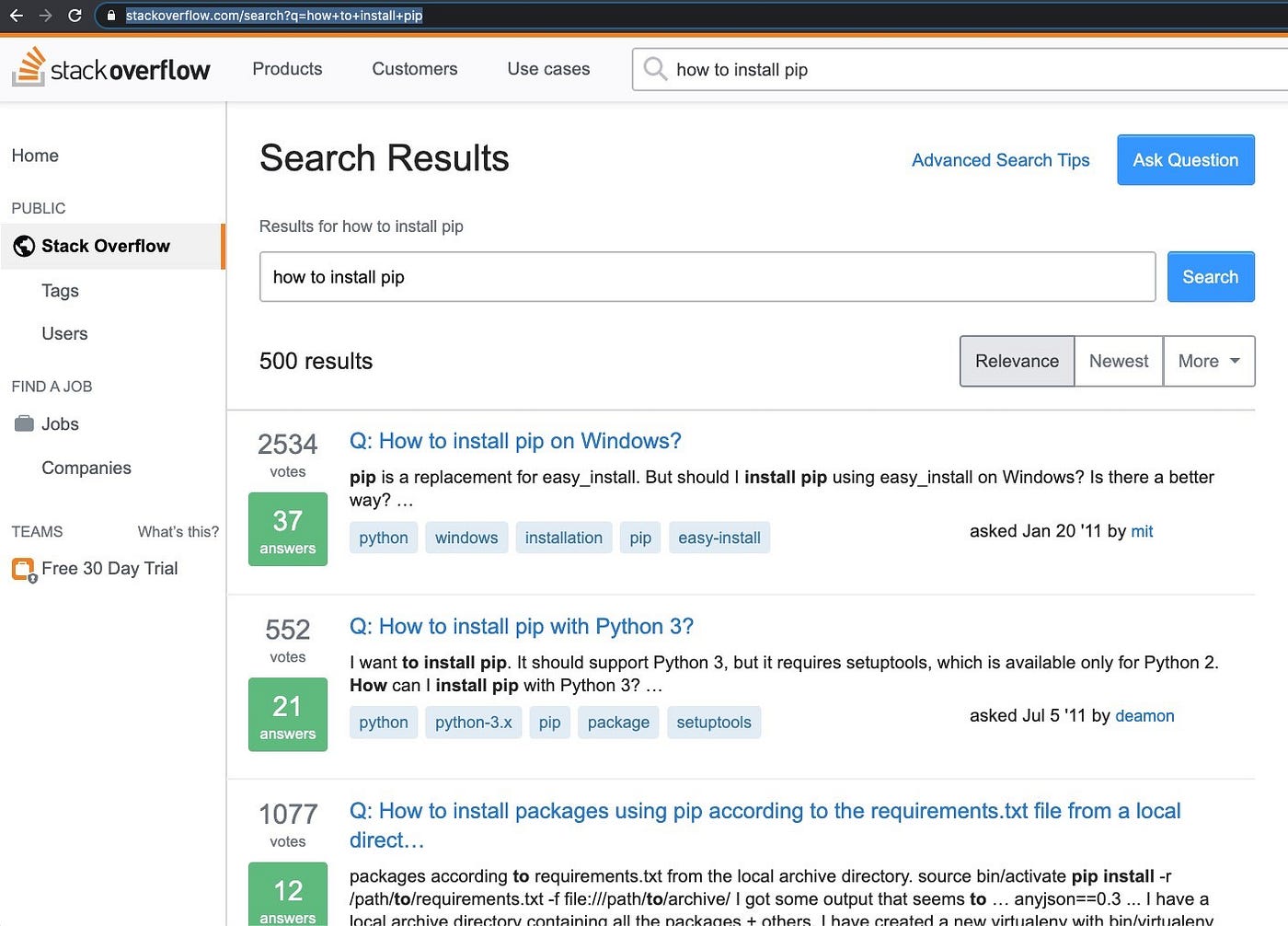This screenshot has width=1288, height=926.
Task: Click the briefcase icon next to Jobs
Action: (x=24, y=423)
